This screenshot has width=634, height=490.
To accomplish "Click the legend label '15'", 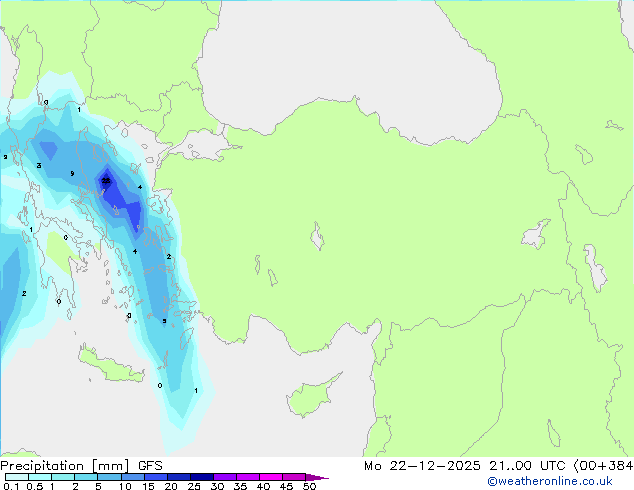I will coord(148,486).
